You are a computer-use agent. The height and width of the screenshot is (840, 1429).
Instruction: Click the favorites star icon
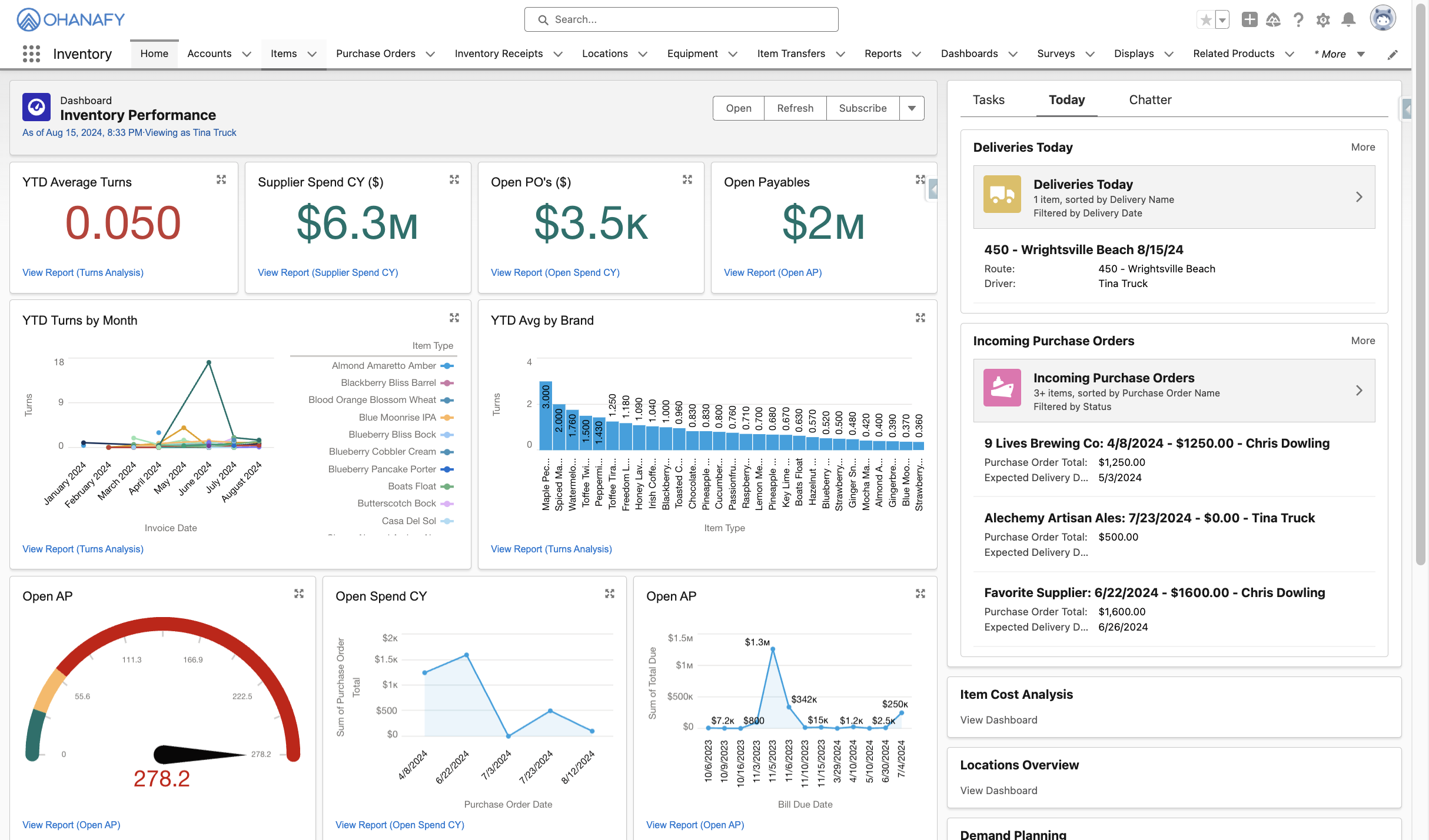click(1206, 20)
